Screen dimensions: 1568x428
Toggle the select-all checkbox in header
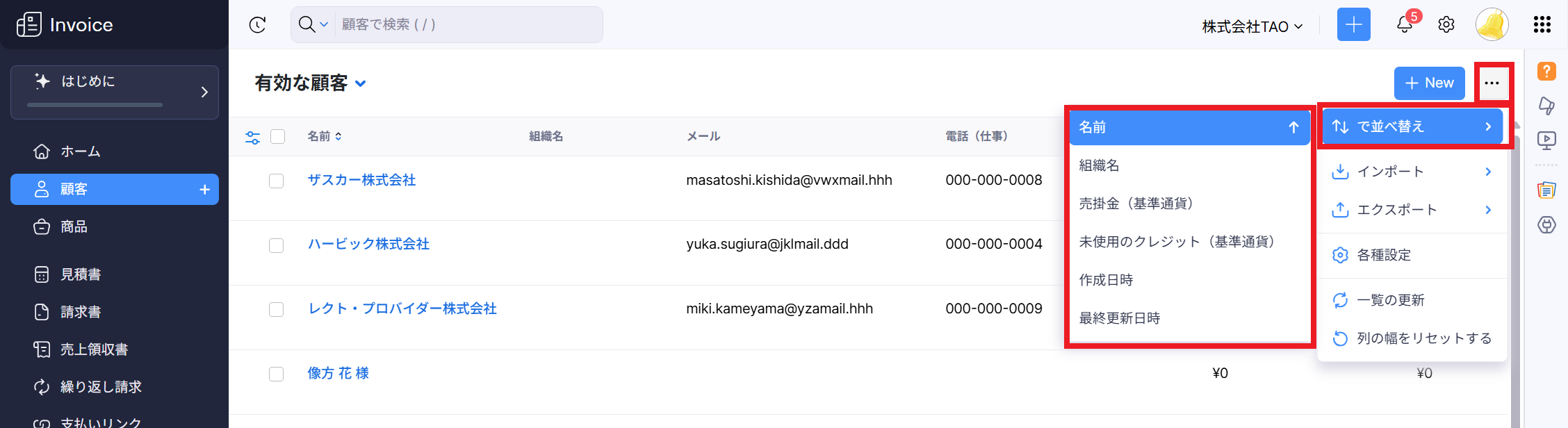pyautogui.click(x=278, y=137)
